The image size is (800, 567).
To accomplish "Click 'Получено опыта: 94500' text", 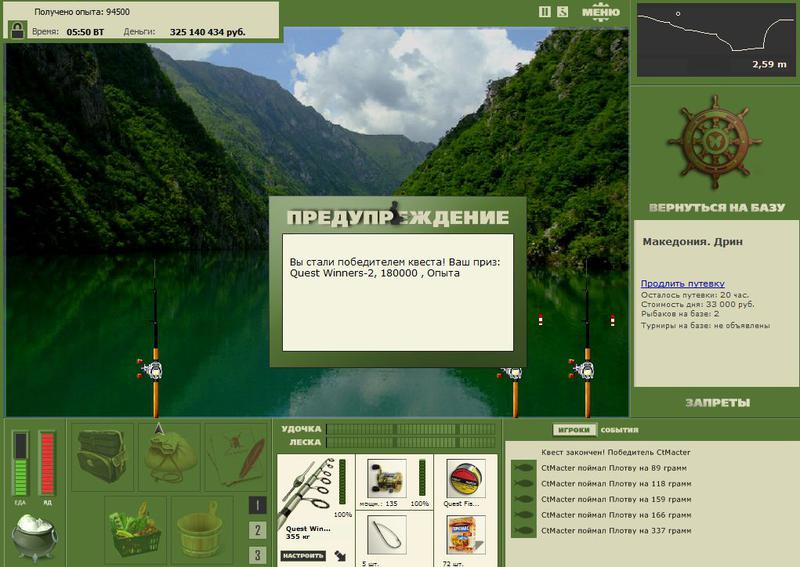I will click(82, 11).
